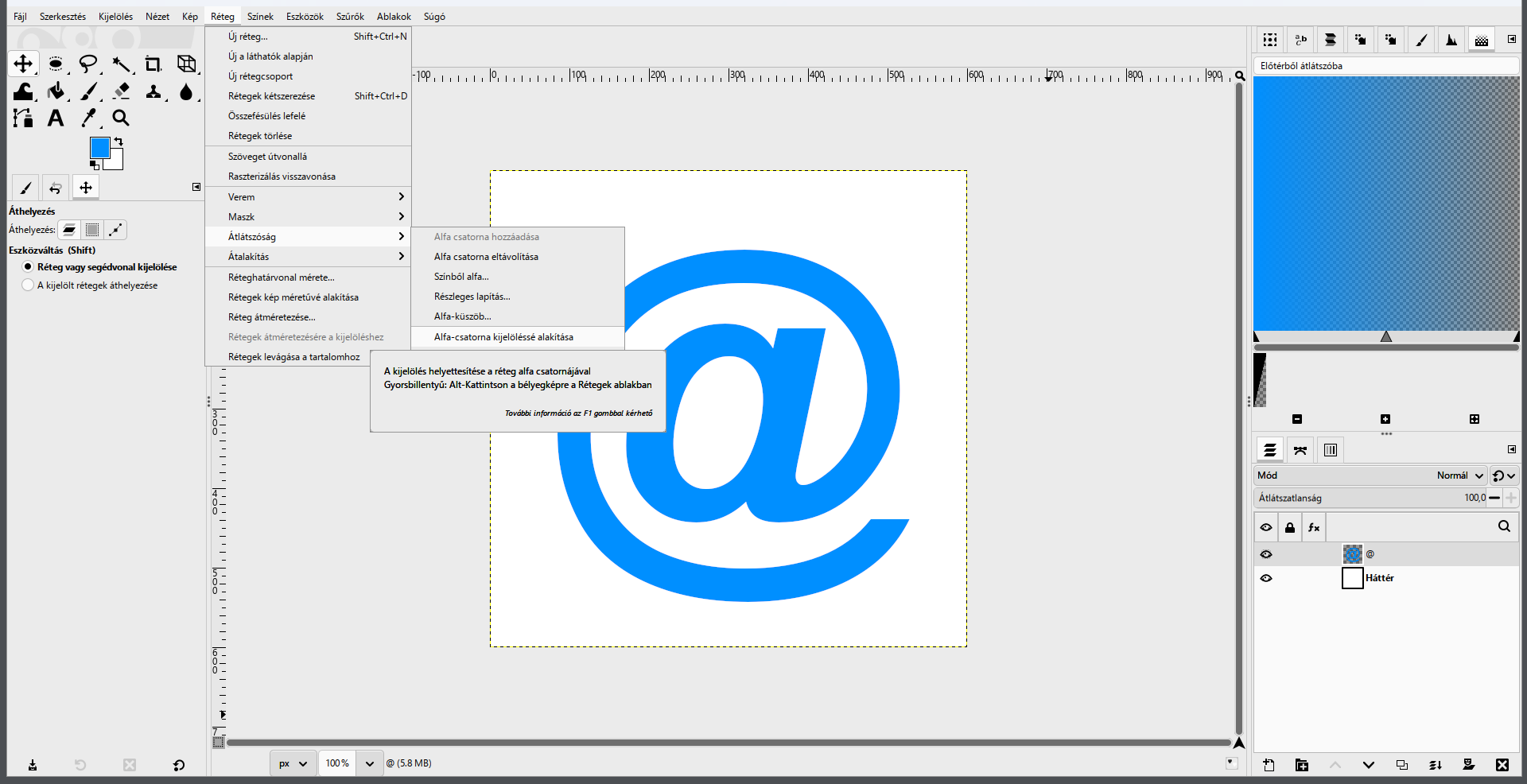1527x784 pixels.
Task: Select the Paths tool
Action: pyautogui.click(x=23, y=118)
